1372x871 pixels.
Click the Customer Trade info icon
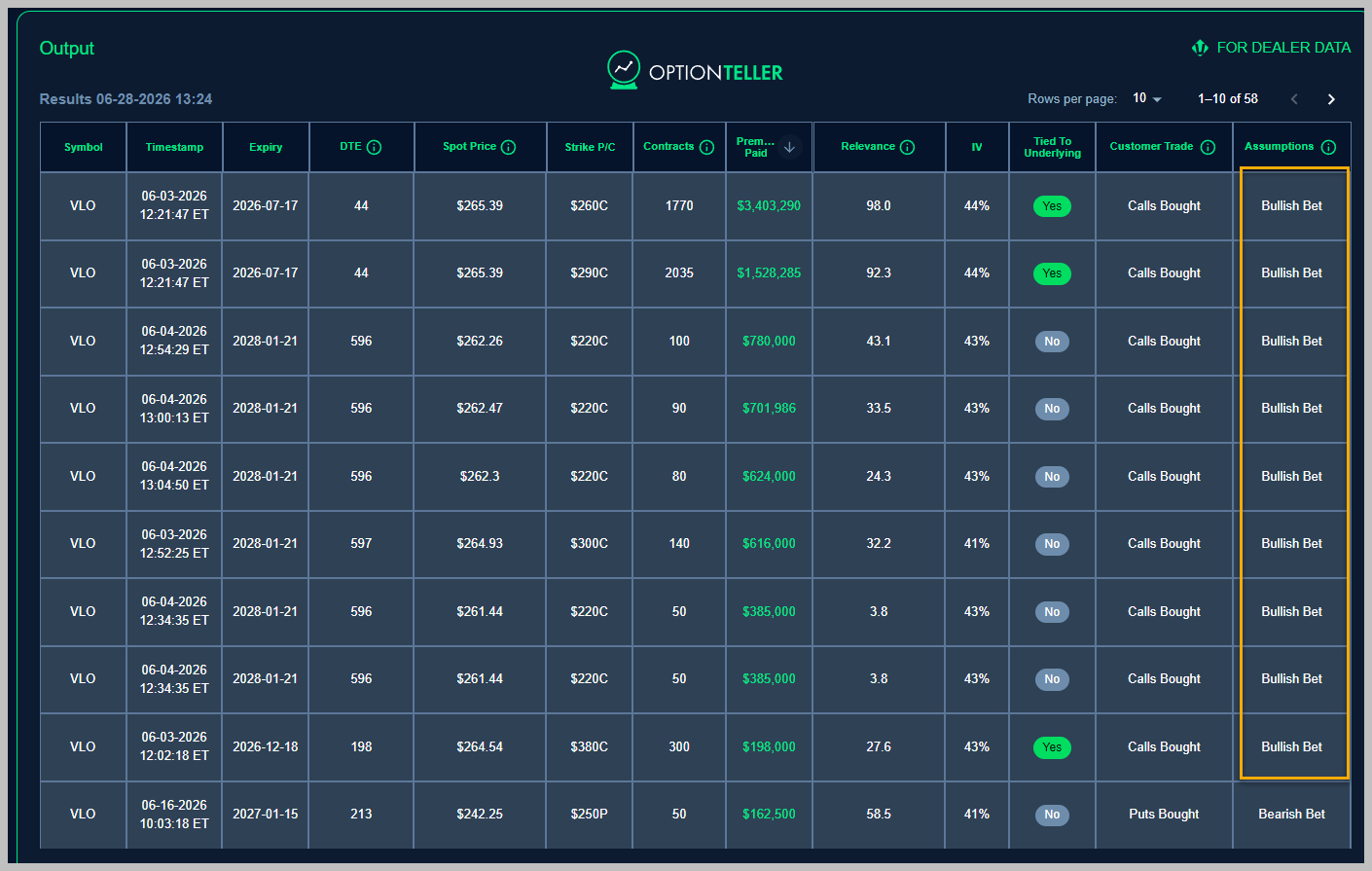click(x=1208, y=147)
